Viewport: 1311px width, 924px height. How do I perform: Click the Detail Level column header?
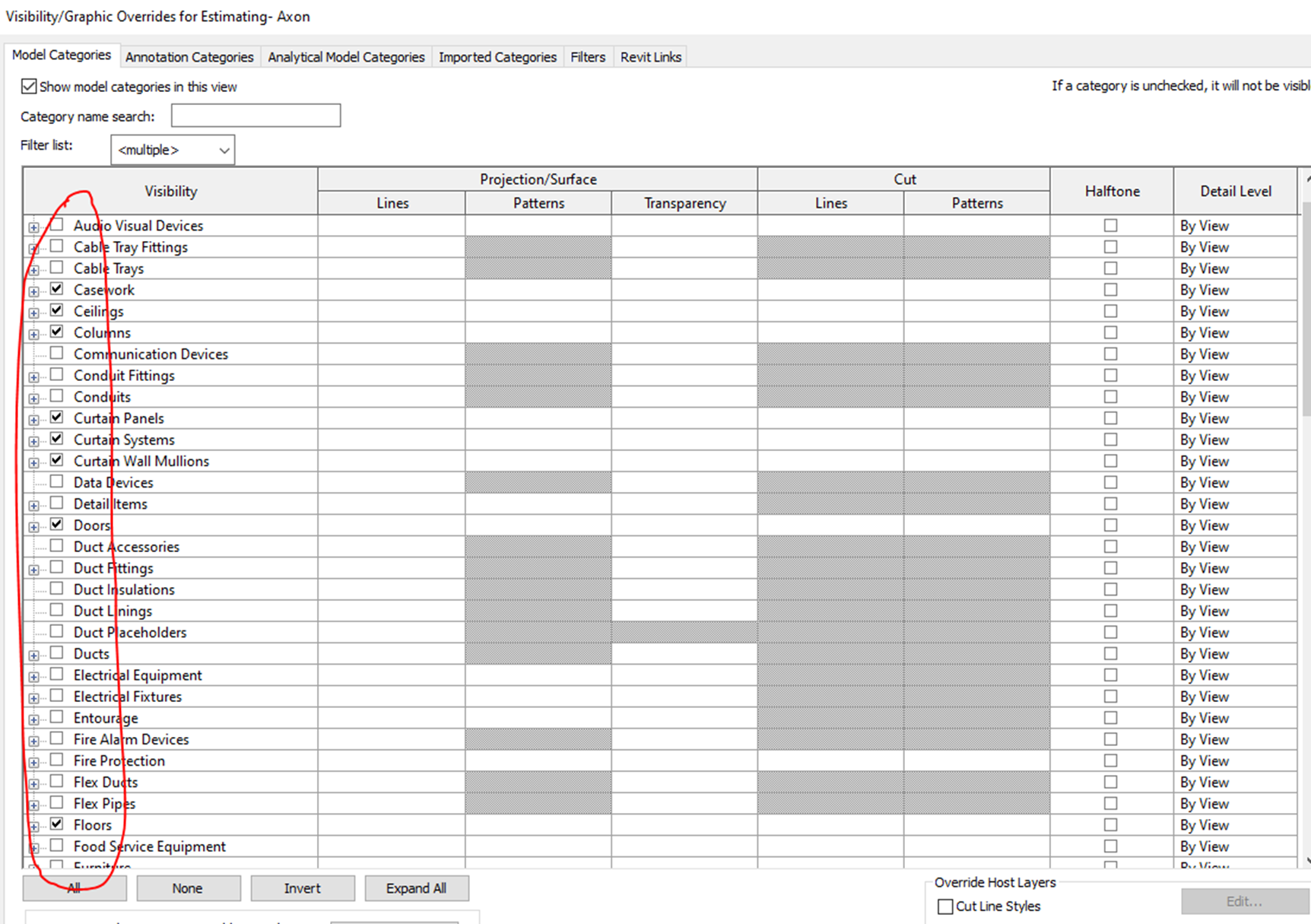(x=1236, y=191)
